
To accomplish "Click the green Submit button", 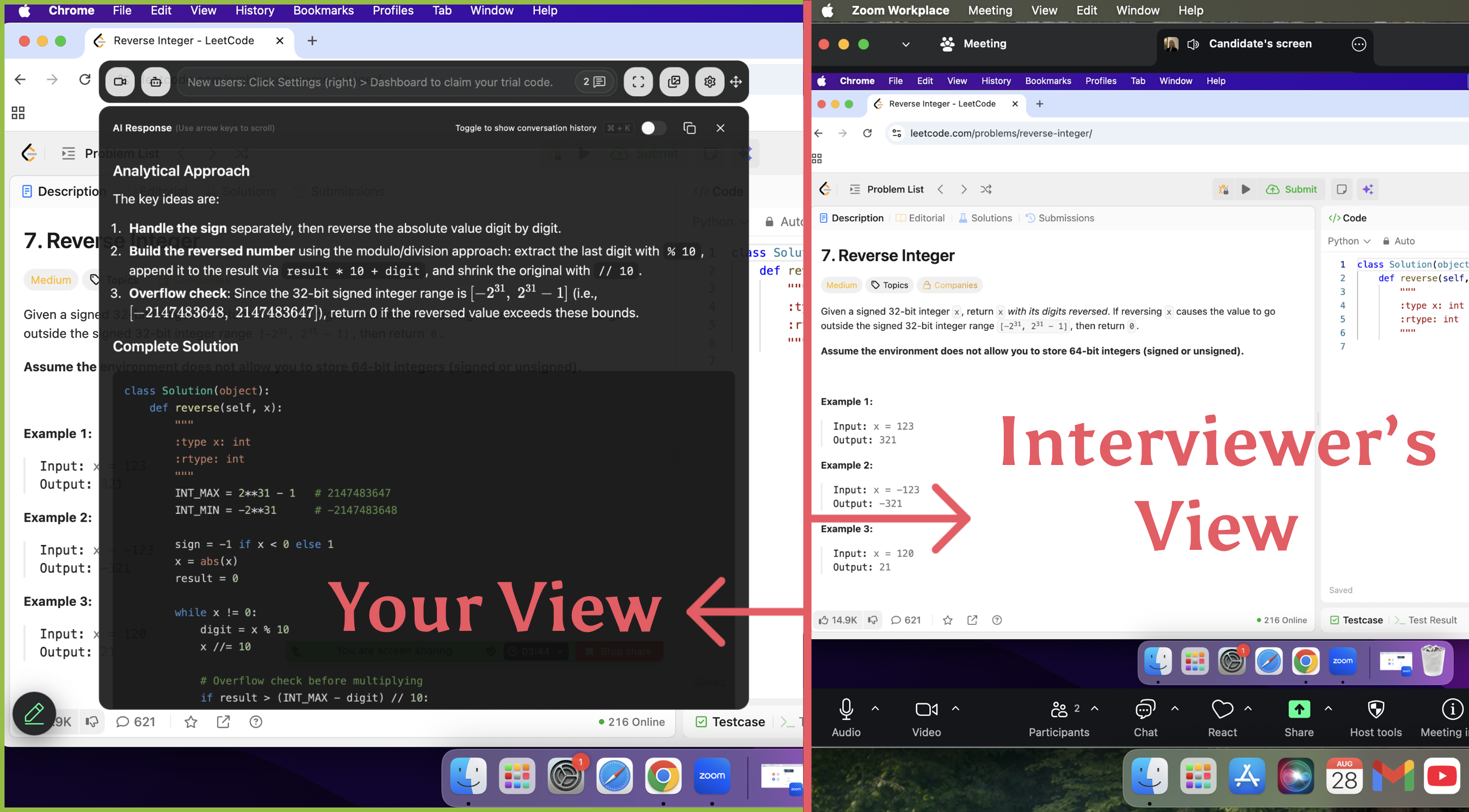I will click(1292, 189).
